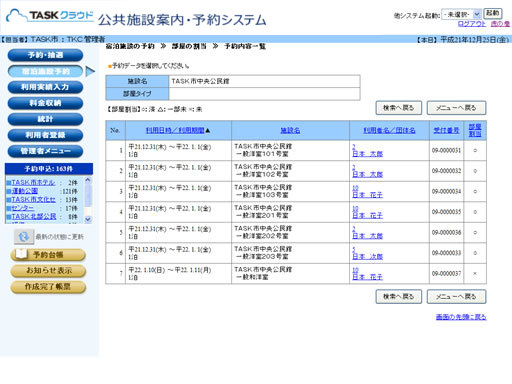The image size is (512, 384).
Task: Click the お知らせ表示 button
Action: pos(48,271)
